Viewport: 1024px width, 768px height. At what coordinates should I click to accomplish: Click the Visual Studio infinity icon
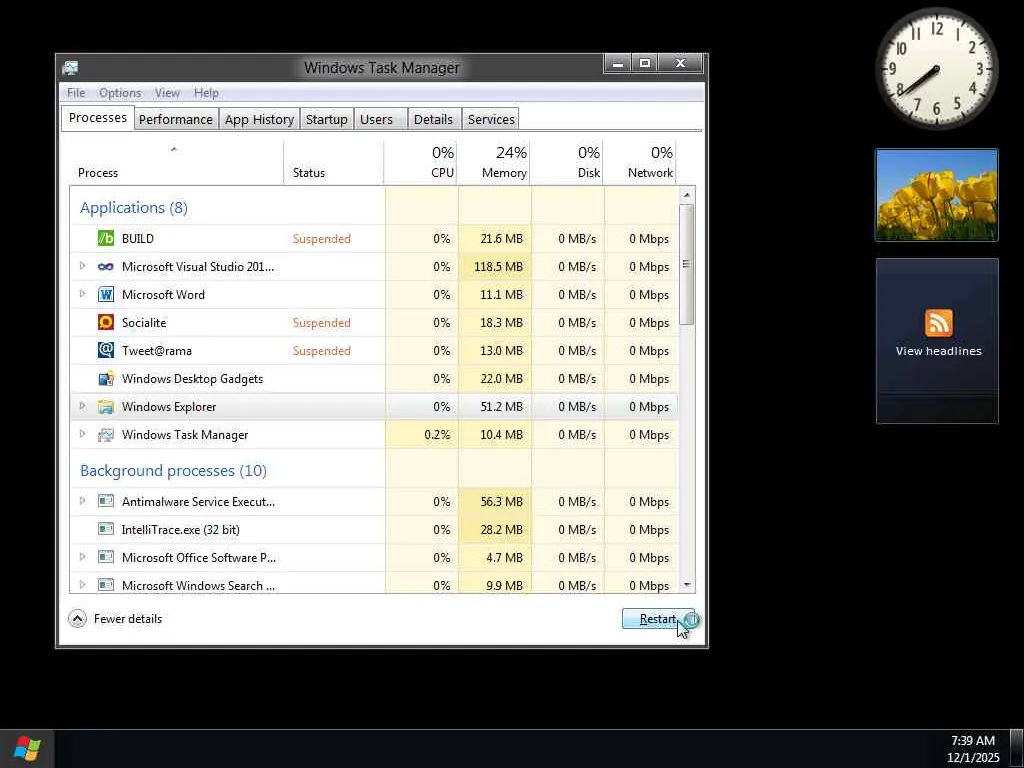coord(106,266)
